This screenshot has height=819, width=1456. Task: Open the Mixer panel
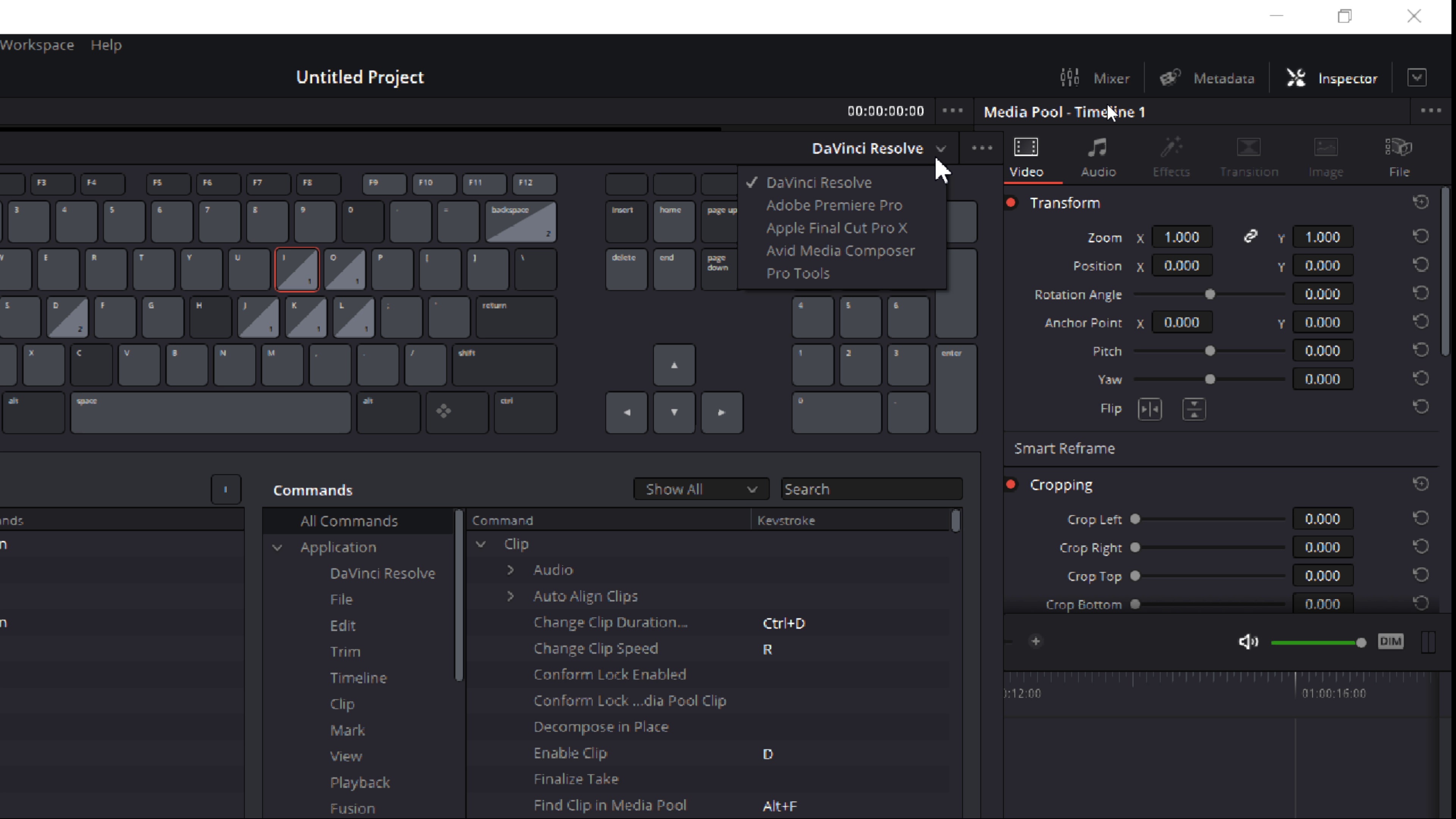click(x=1094, y=78)
